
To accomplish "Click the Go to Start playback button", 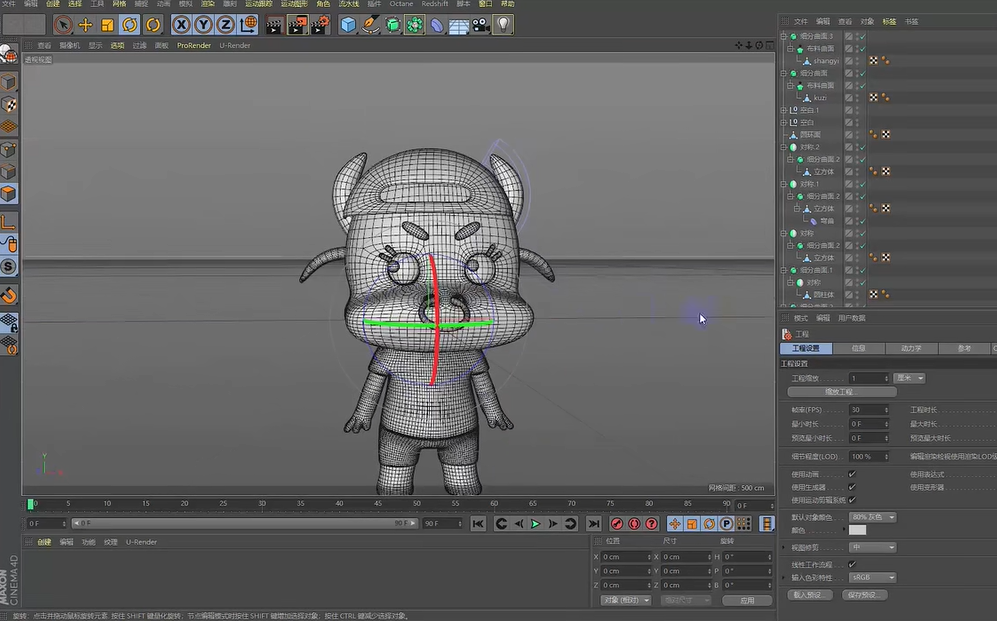I will tap(478, 523).
